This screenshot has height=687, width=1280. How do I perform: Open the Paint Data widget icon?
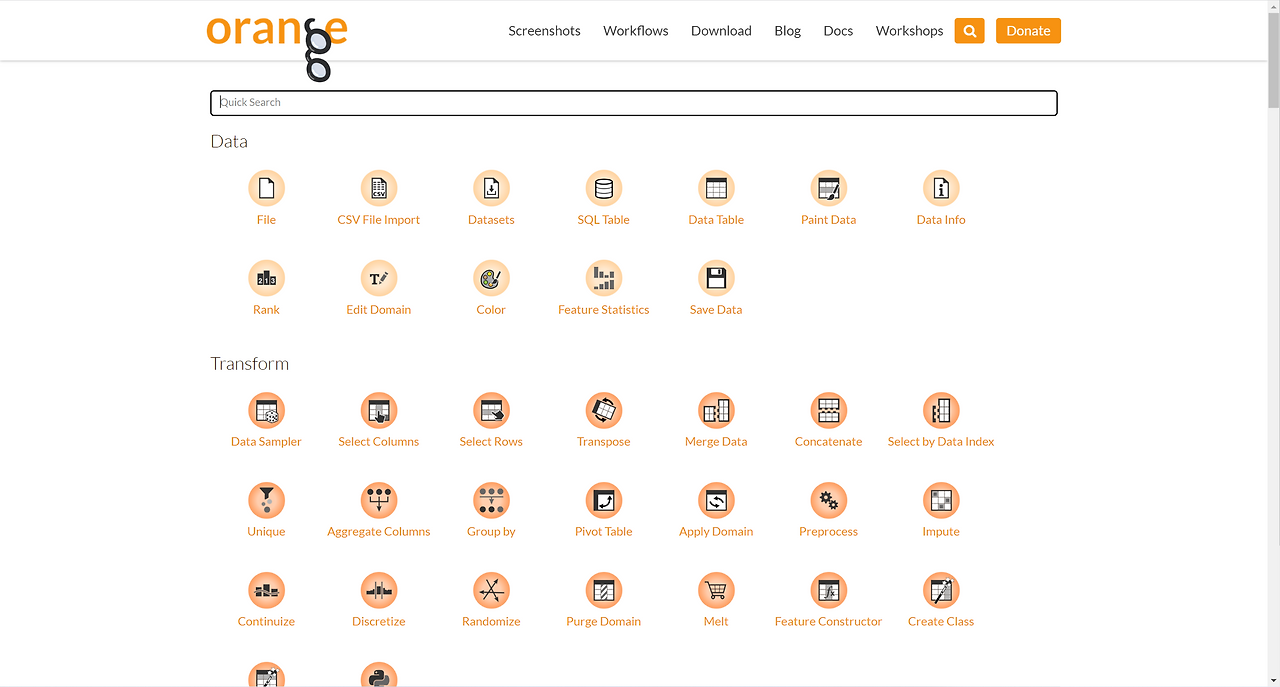pos(829,188)
